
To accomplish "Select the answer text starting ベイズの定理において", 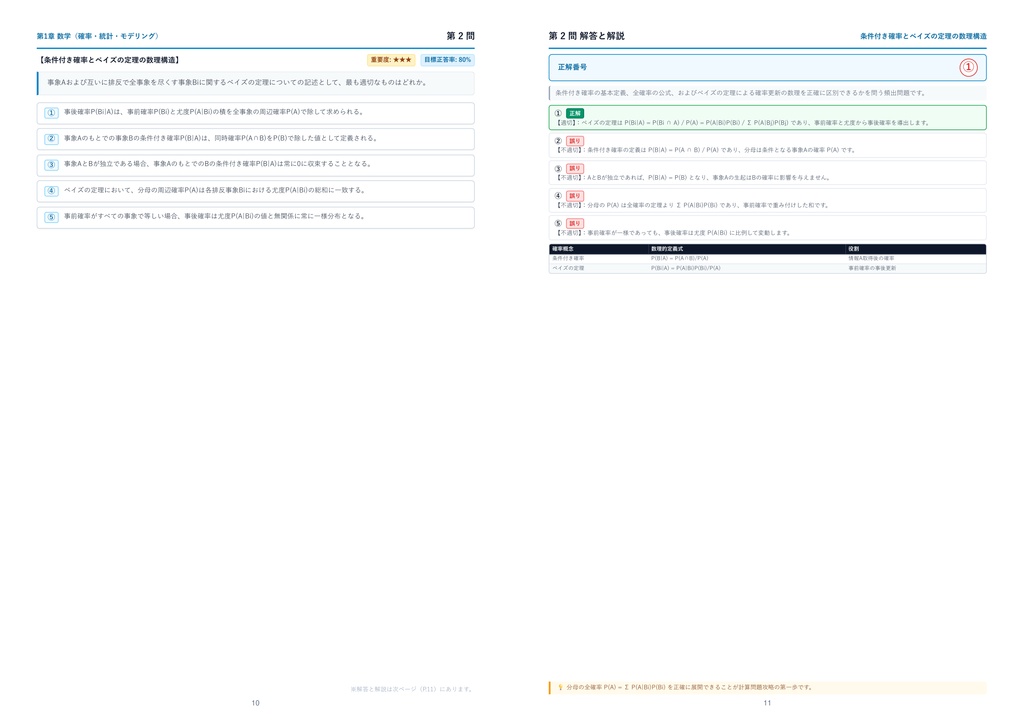I will click(216, 191).
